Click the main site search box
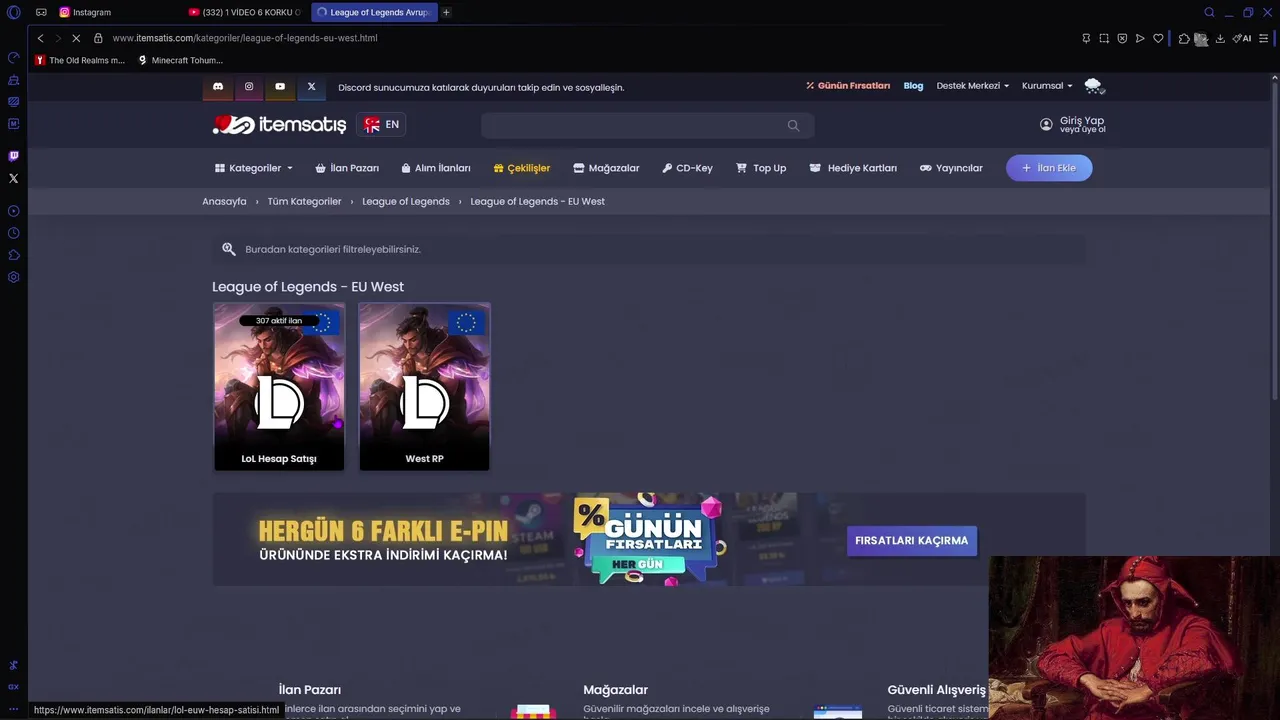The width and height of the screenshot is (1280, 720). click(647, 125)
